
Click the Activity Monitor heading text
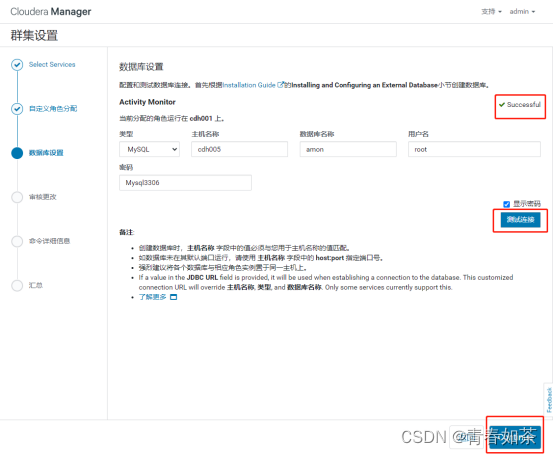(x=147, y=102)
